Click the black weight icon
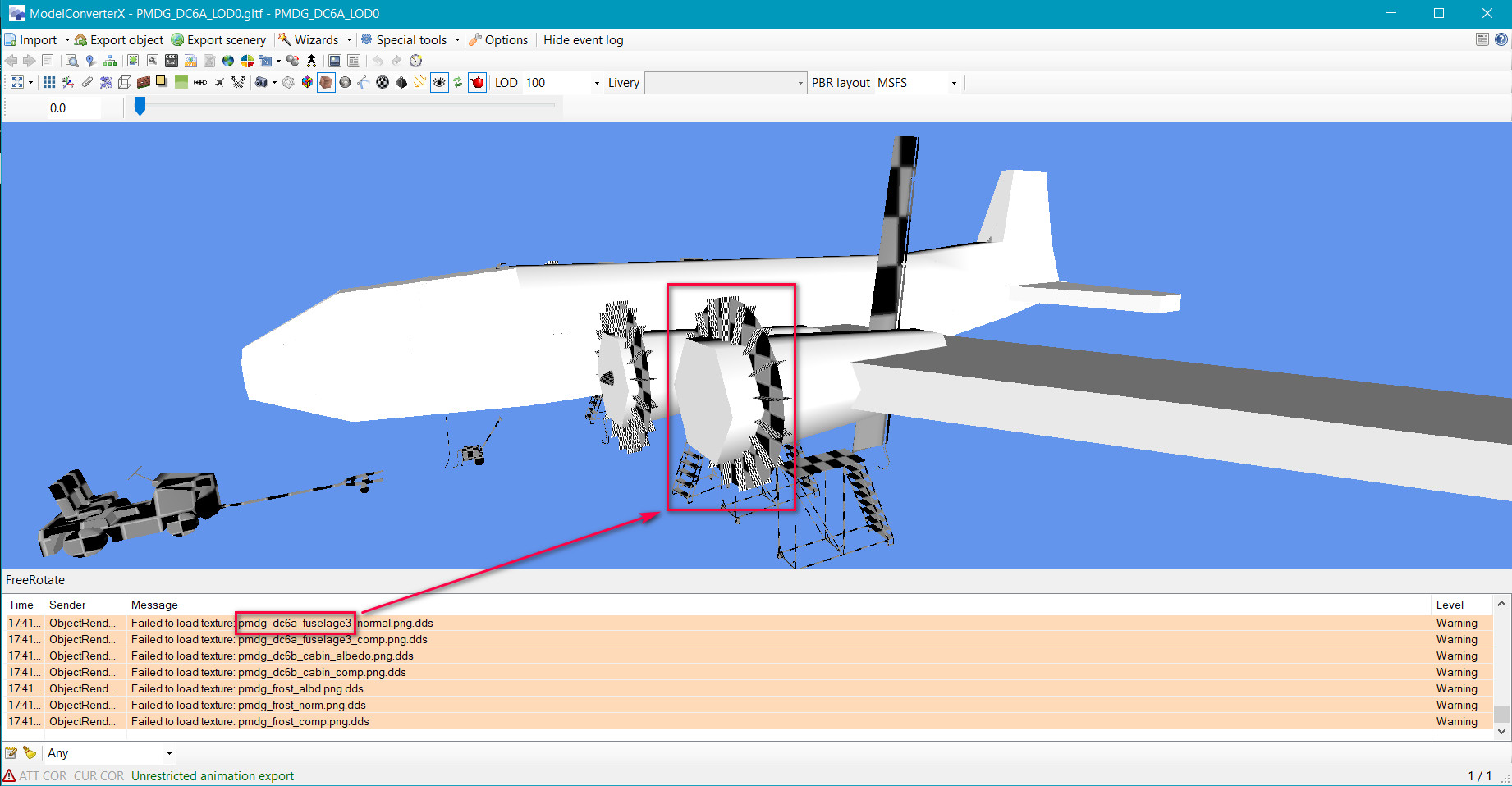Screen dimensions: 1512x786 (401, 82)
